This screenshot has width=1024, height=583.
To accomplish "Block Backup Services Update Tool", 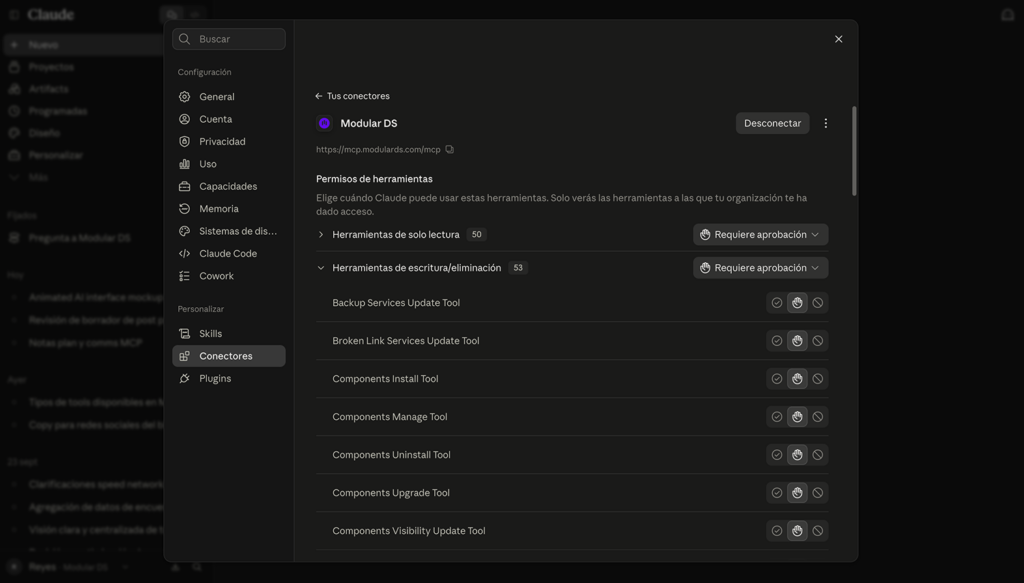I will coord(818,303).
